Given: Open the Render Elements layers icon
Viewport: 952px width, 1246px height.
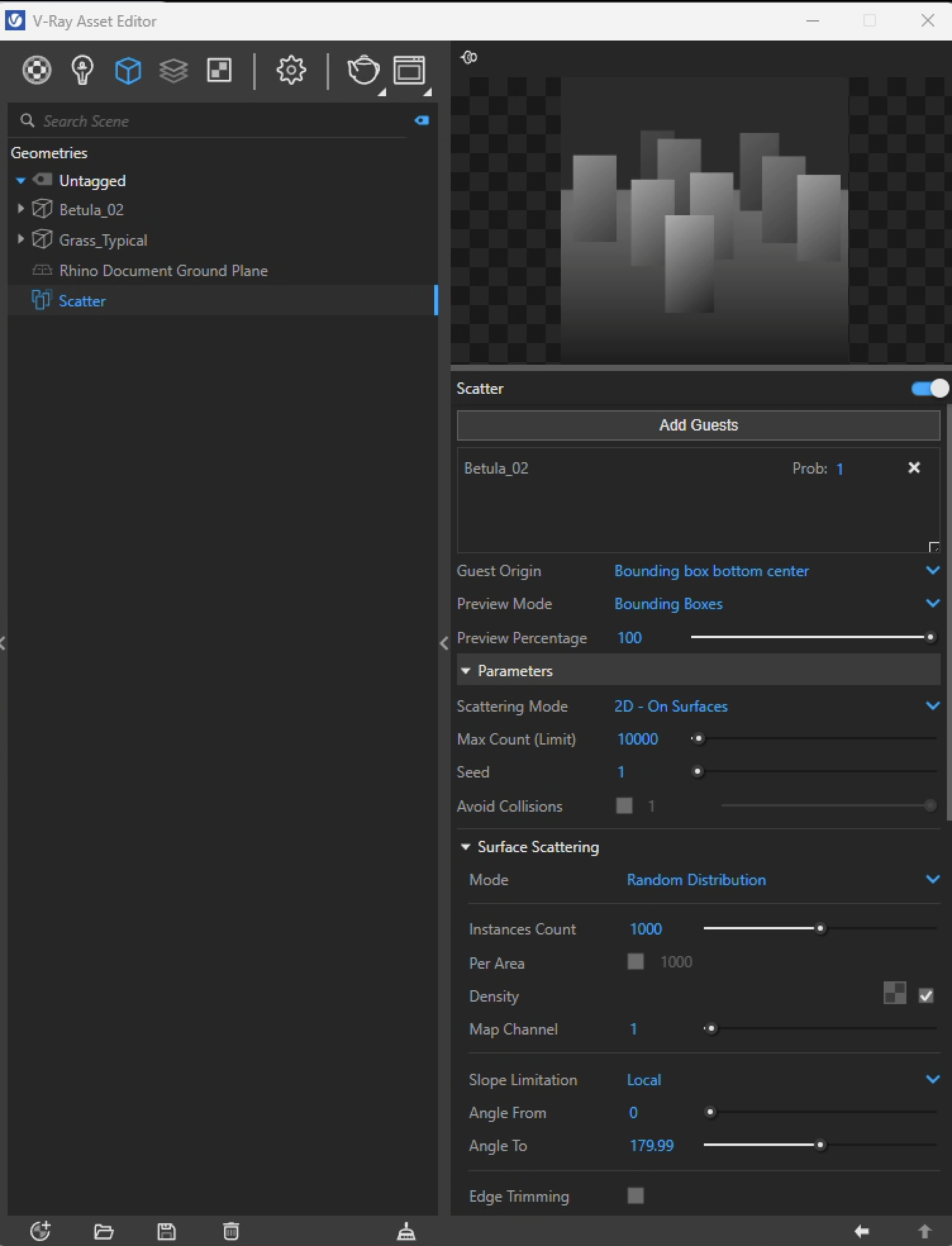Looking at the screenshot, I should pyautogui.click(x=173, y=70).
